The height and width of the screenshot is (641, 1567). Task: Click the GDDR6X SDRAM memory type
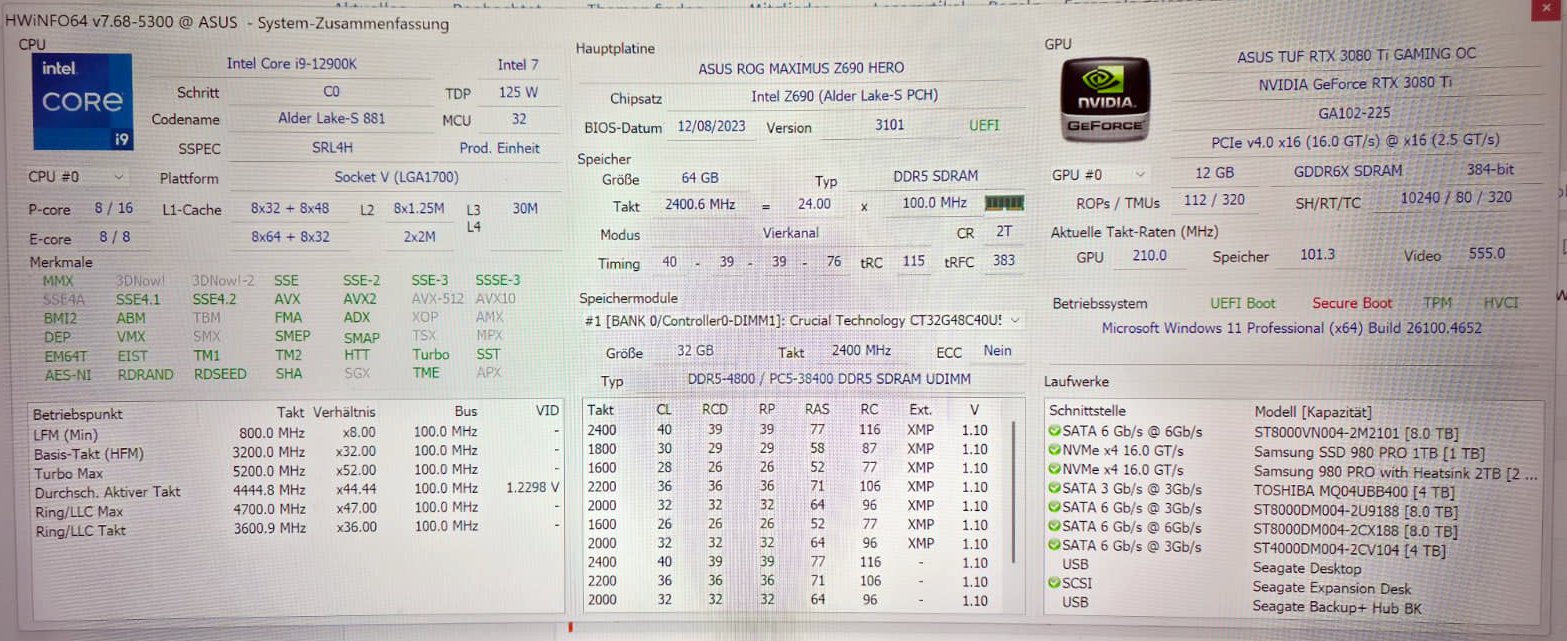(x=1347, y=171)
